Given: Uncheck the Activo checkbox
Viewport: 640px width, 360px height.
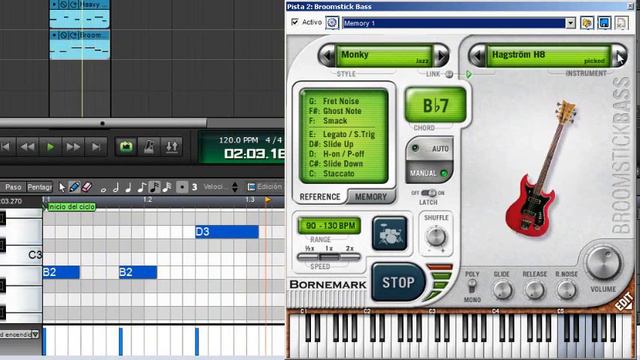Looking at the screenshot, I should [295, 22].
